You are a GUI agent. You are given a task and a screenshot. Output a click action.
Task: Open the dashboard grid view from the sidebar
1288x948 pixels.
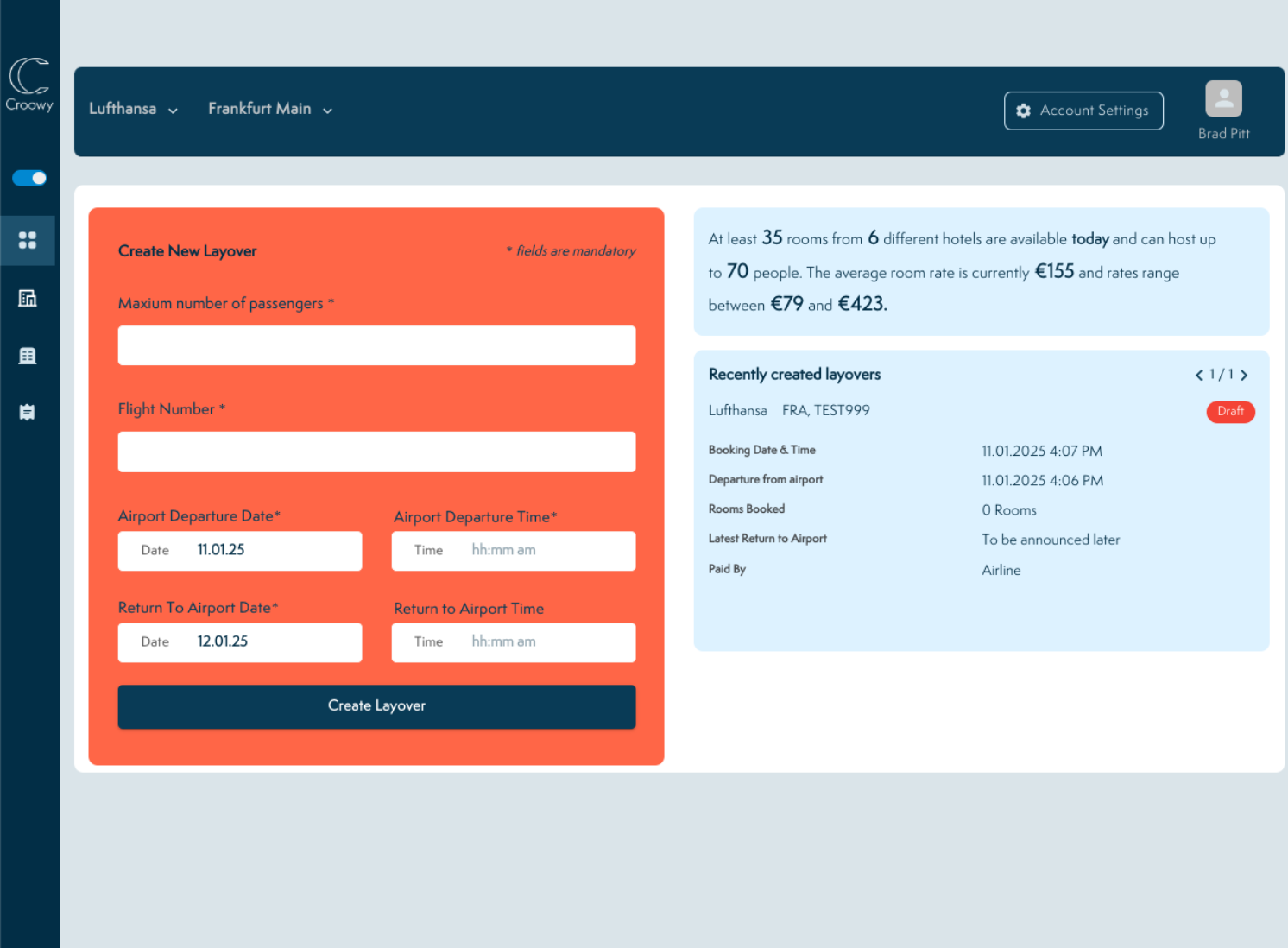[x=28, y=240]
